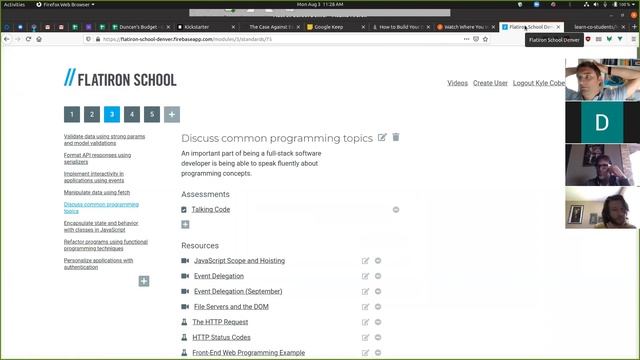This screenshot has width=640, height=360.
Task: Open the system status battery menu
Action: point(623,4)
